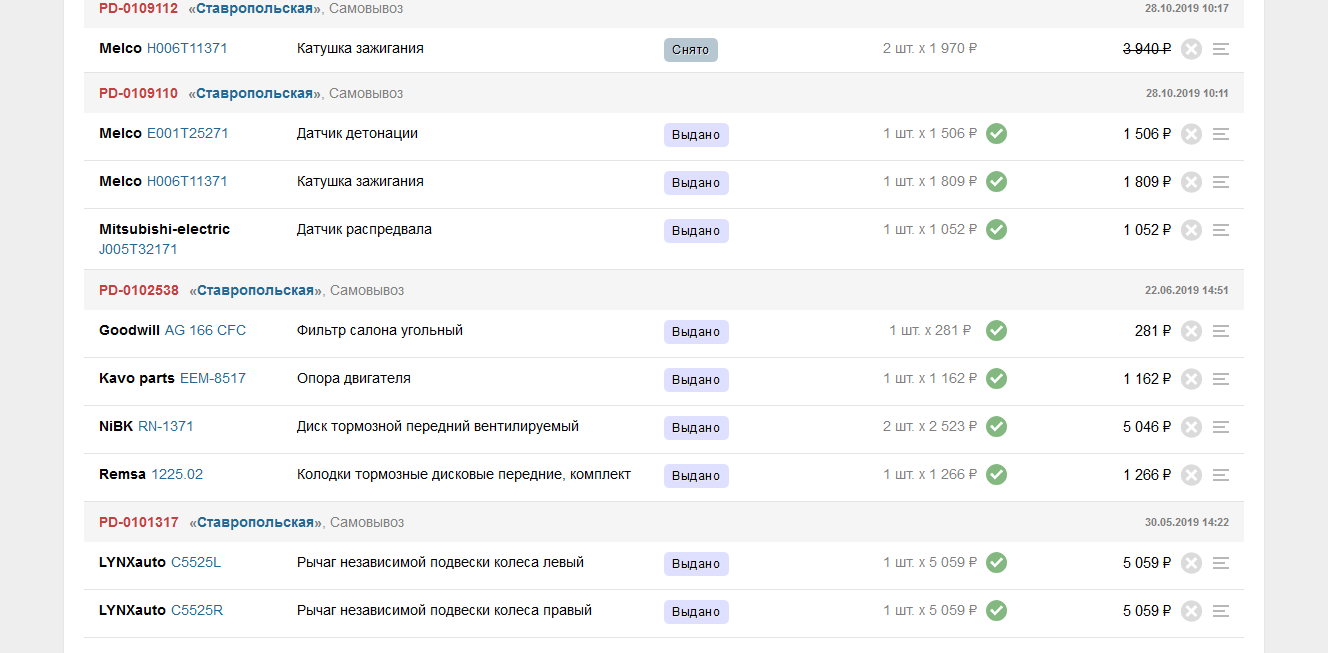Click the cancel X icon for LYNXauto C5525L row
This screenshot has height=653, width=1328.
tap(1191, 563)
